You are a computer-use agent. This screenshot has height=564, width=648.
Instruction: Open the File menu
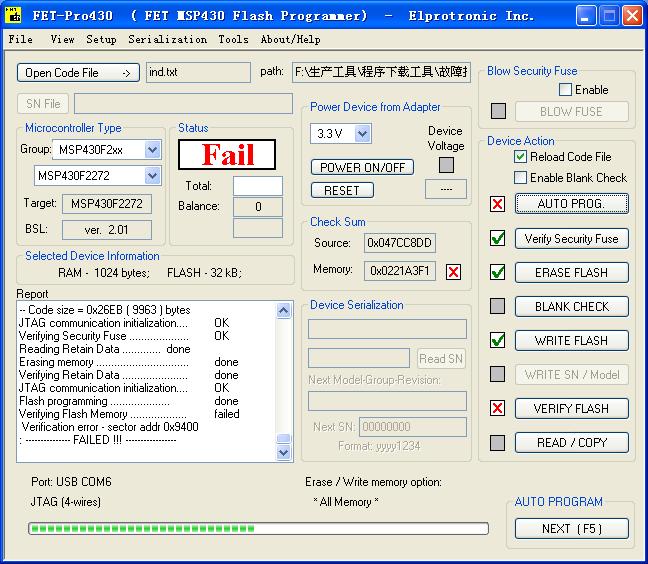click(x=20, y=39)
